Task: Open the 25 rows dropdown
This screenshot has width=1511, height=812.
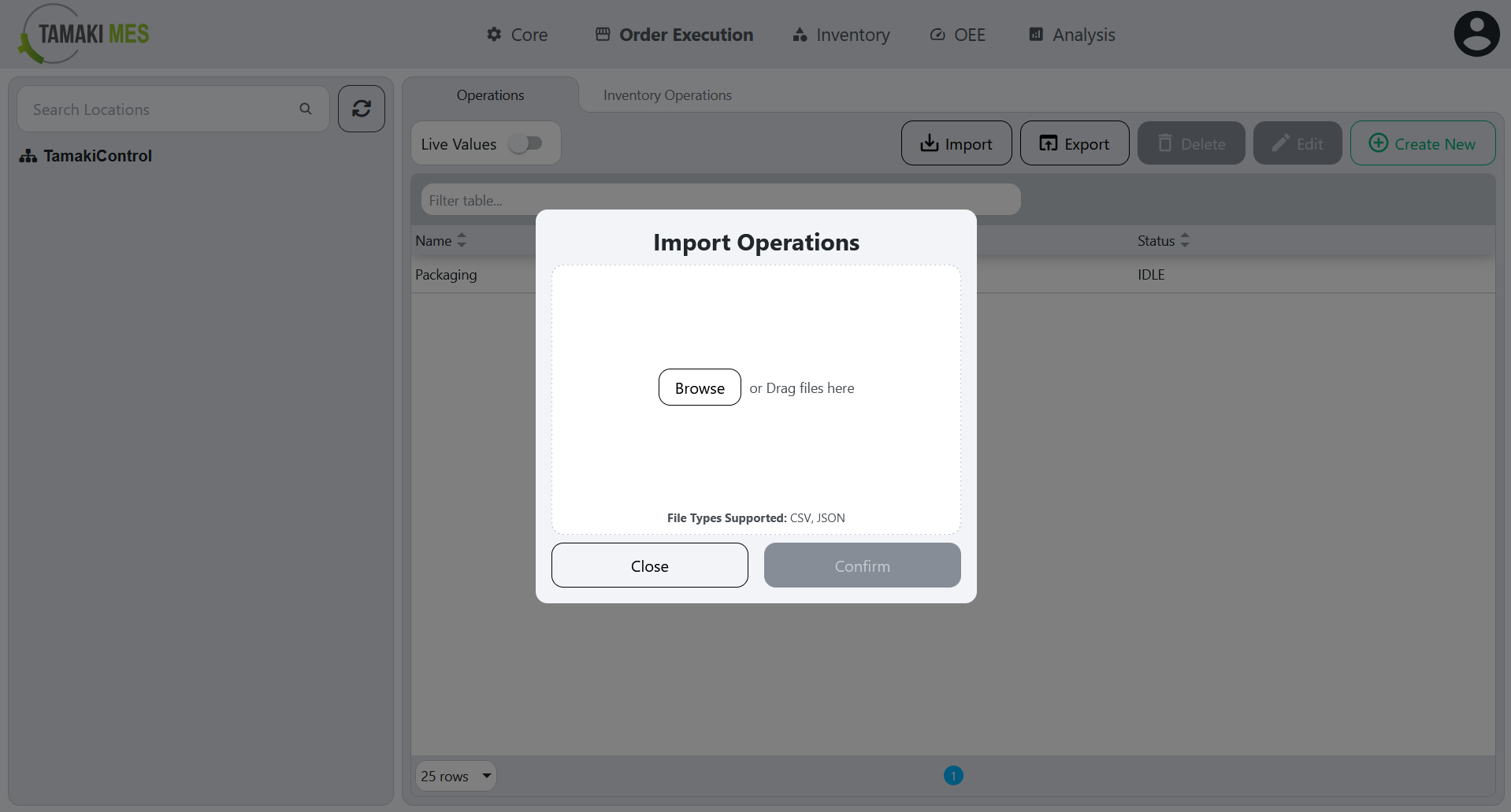Action: 455,776
